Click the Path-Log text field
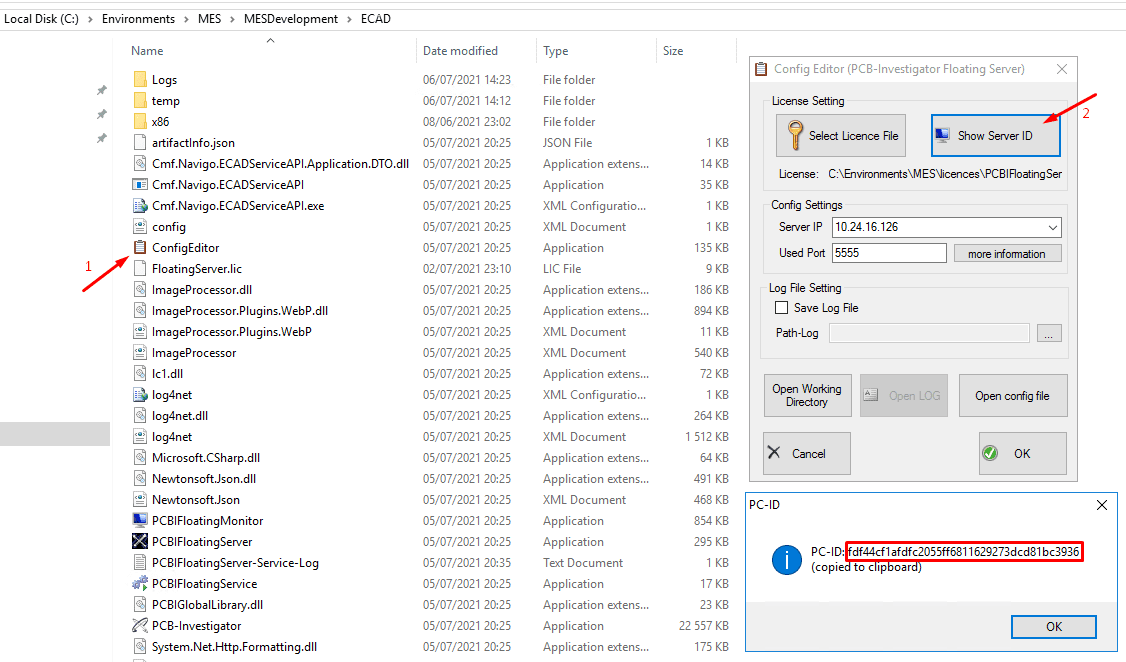 pos(929,333)
